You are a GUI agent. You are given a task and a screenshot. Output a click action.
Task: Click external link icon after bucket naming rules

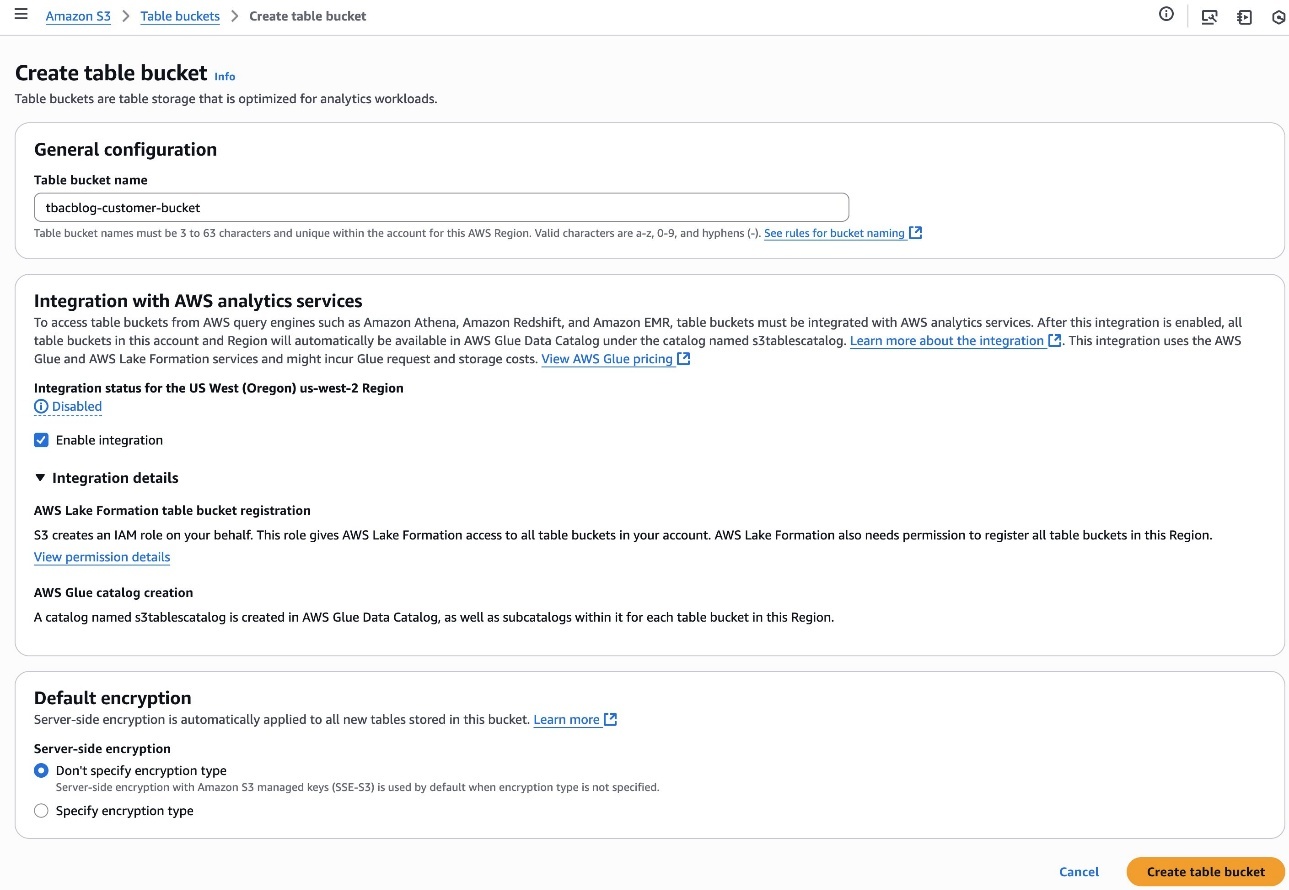(x=916, y=233)
